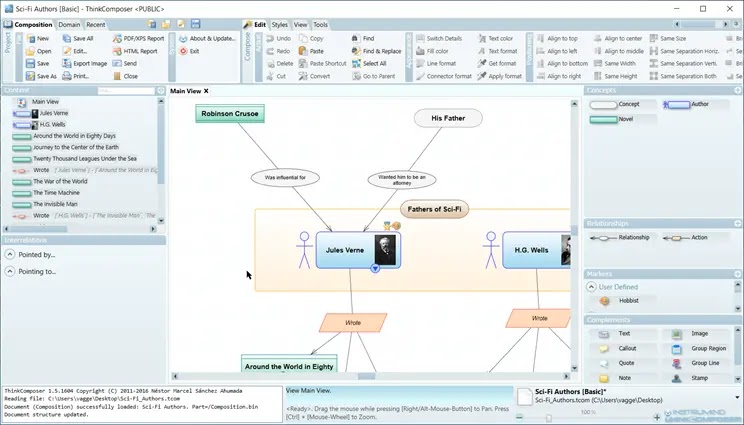
Task: Open Find & Replace
Action: click(x=377, y=51)
